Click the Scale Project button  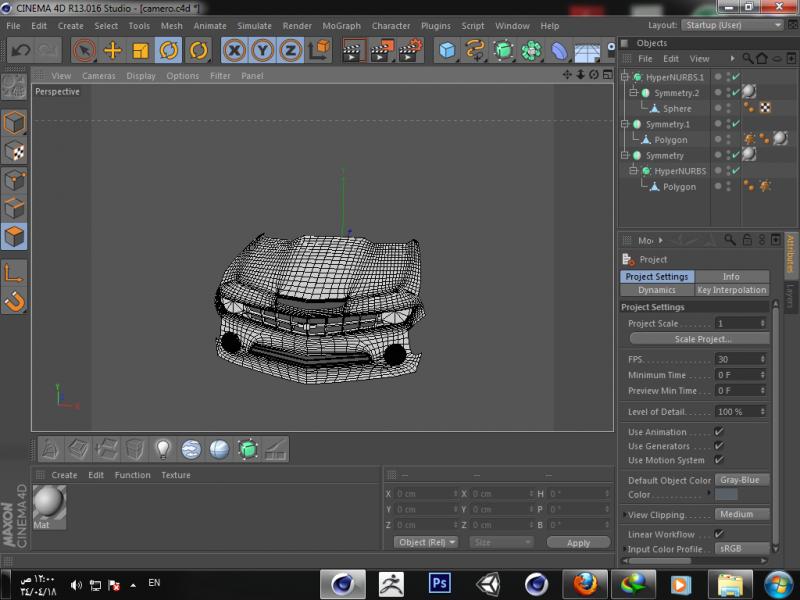(x=702, y=339)
